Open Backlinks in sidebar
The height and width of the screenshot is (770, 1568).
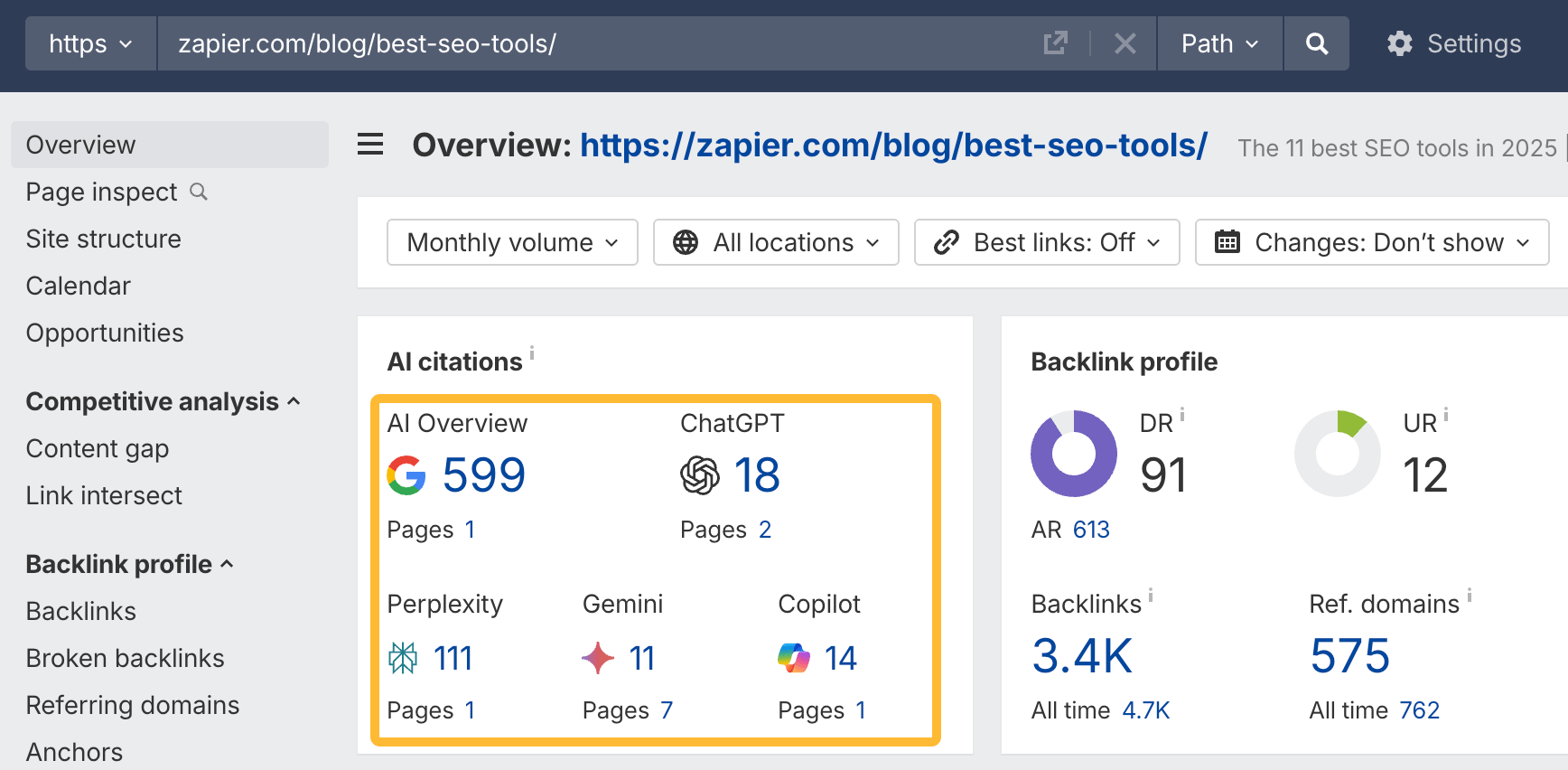(81, 611)
